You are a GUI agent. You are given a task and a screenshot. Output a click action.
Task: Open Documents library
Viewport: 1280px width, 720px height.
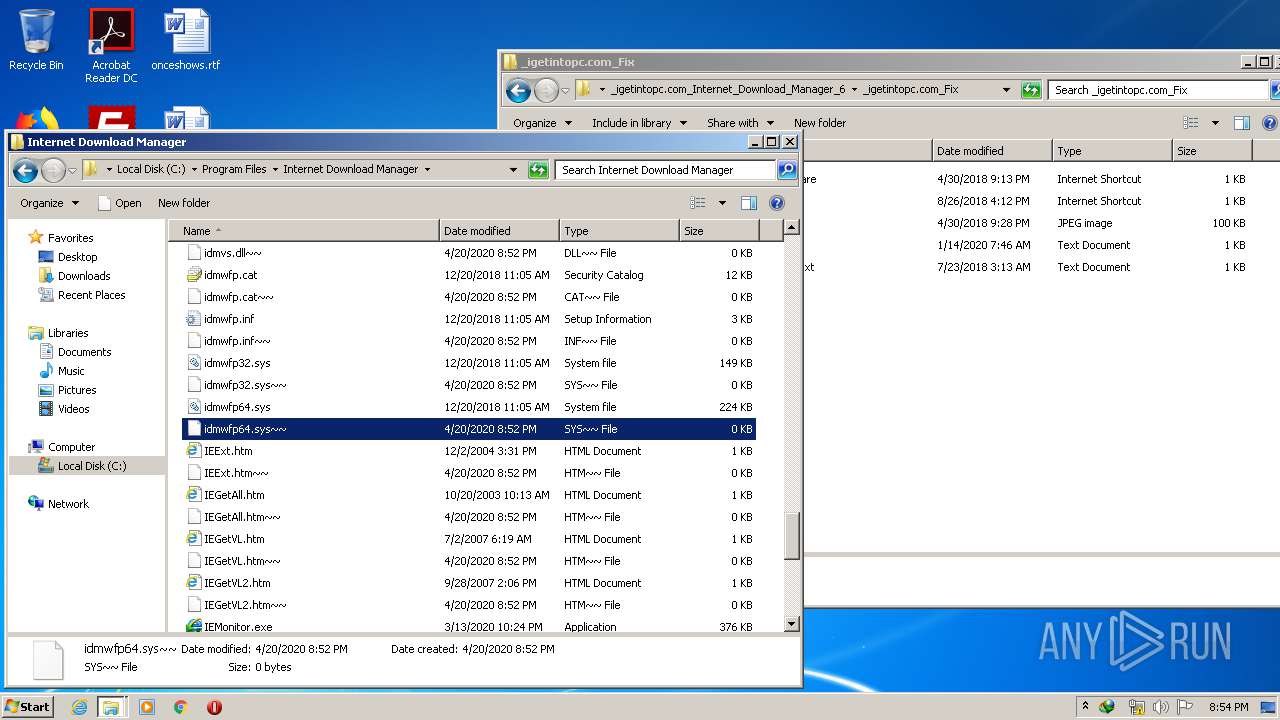click(84, 352)
